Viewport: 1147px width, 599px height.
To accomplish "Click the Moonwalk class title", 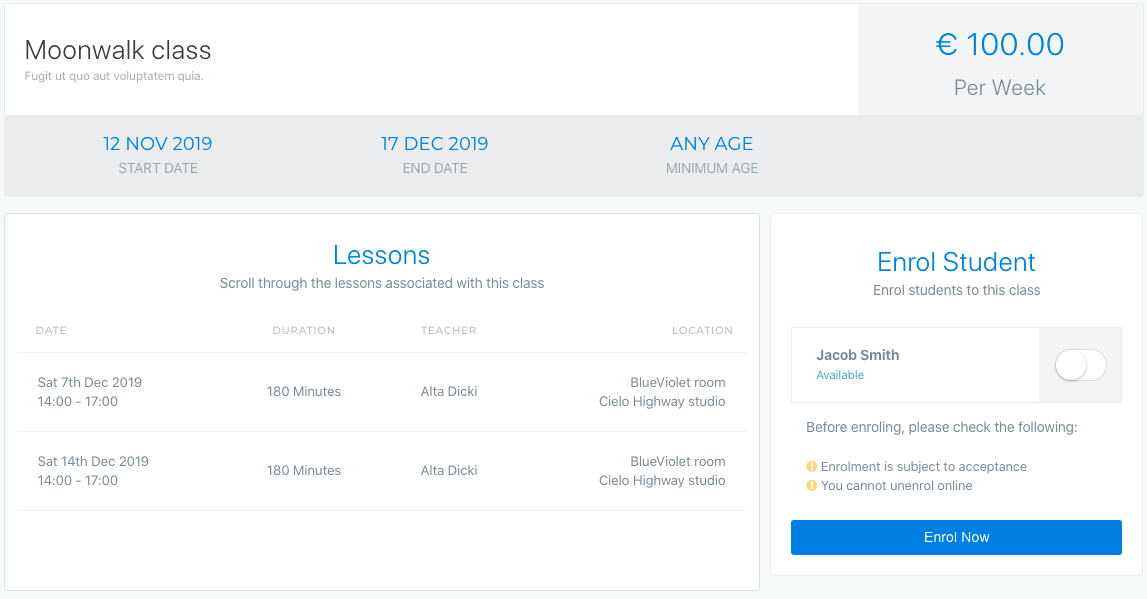I will [x=118, y=50].
